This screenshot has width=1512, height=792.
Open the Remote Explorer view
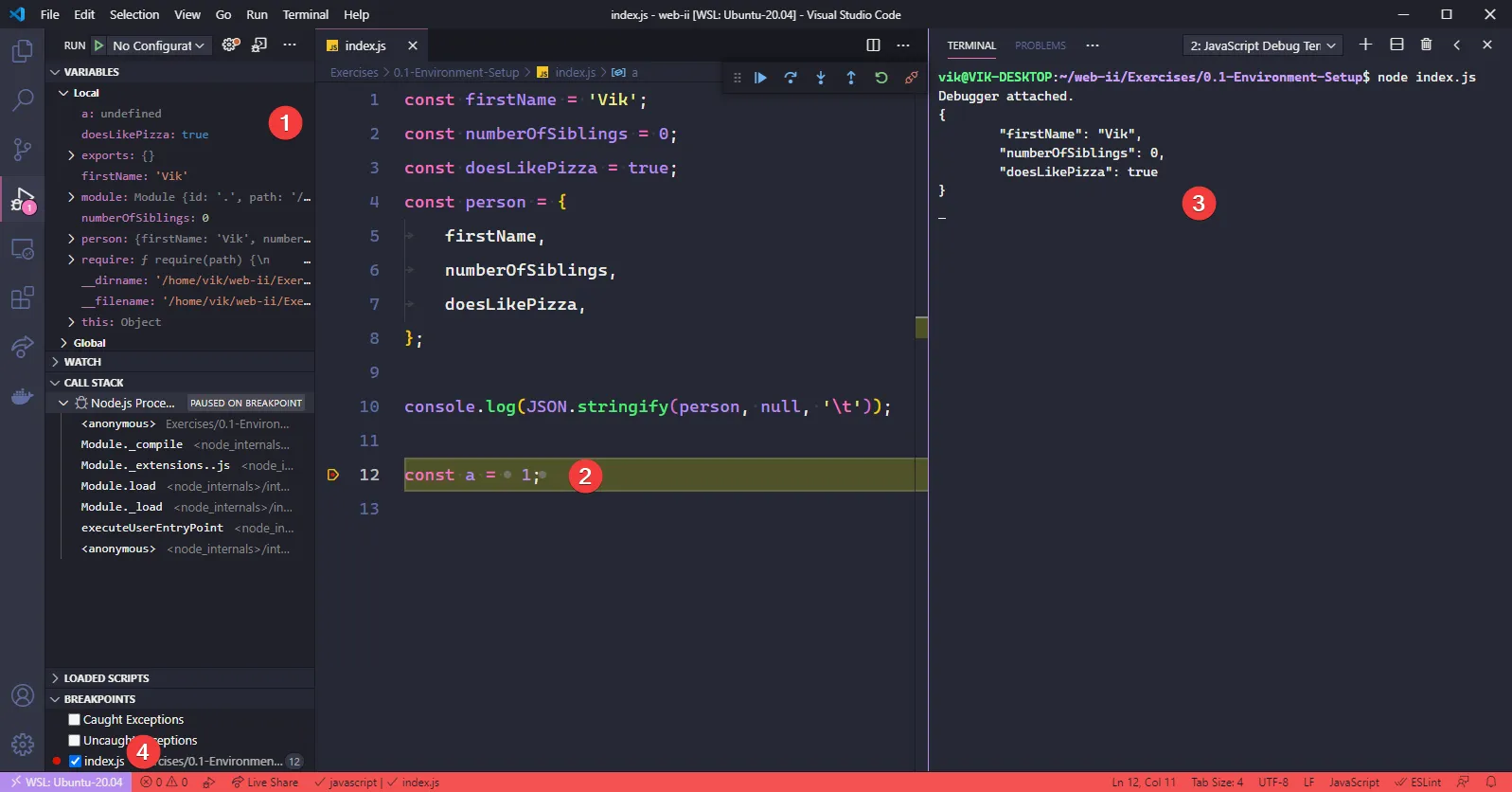tap(22, 249)
